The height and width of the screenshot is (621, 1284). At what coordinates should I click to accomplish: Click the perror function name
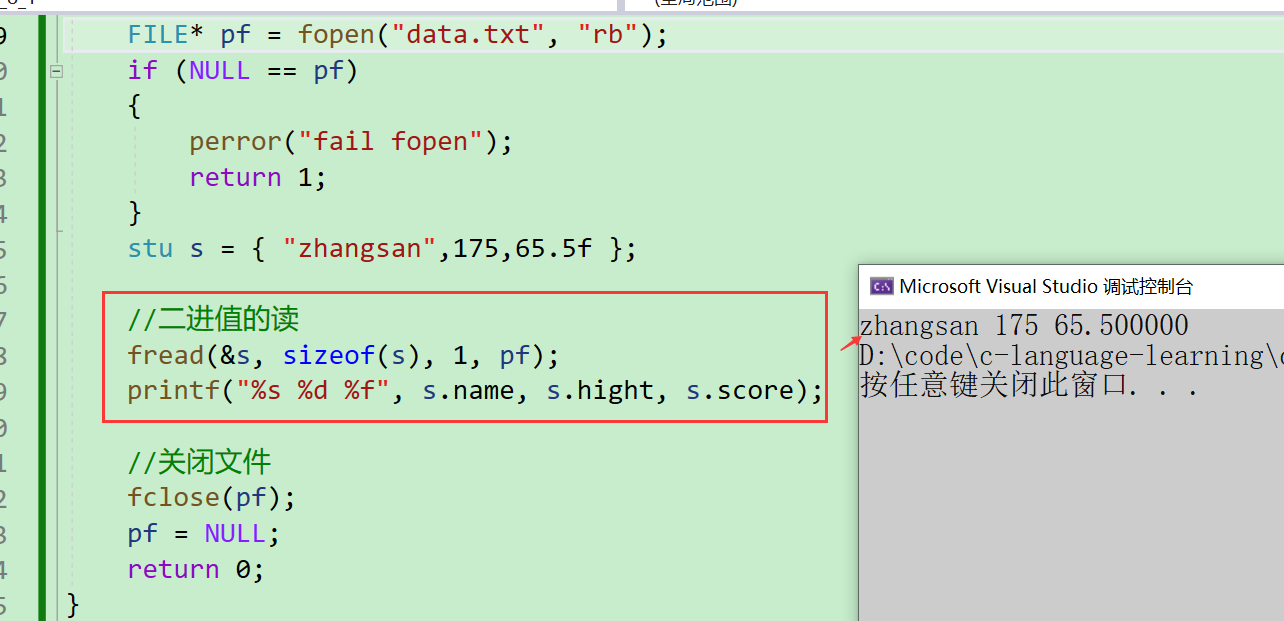pyautogui.click(x=236, y=142)
